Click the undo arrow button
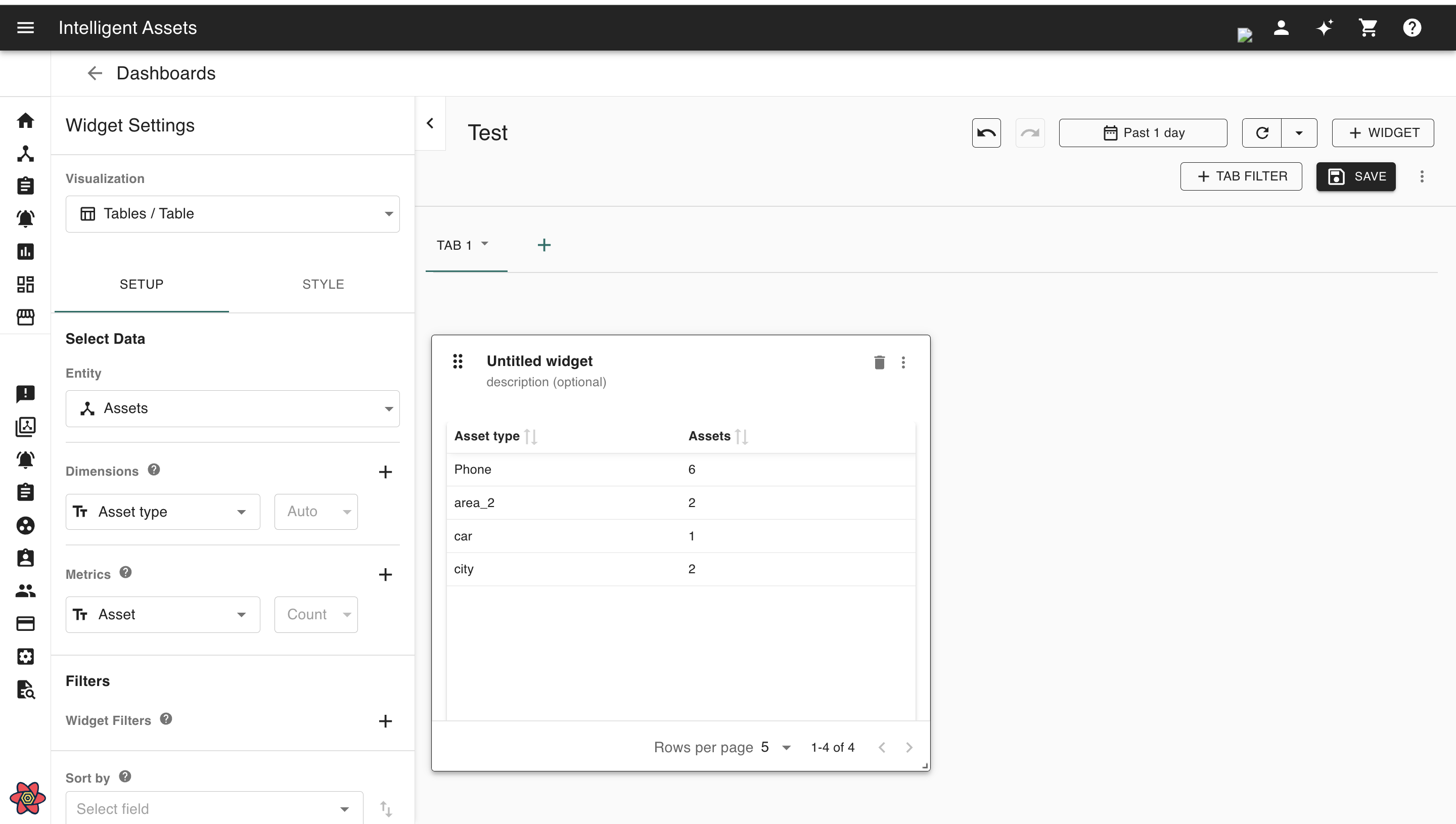This screenshot has width=1456, height=824. click(x=986, y=132)
